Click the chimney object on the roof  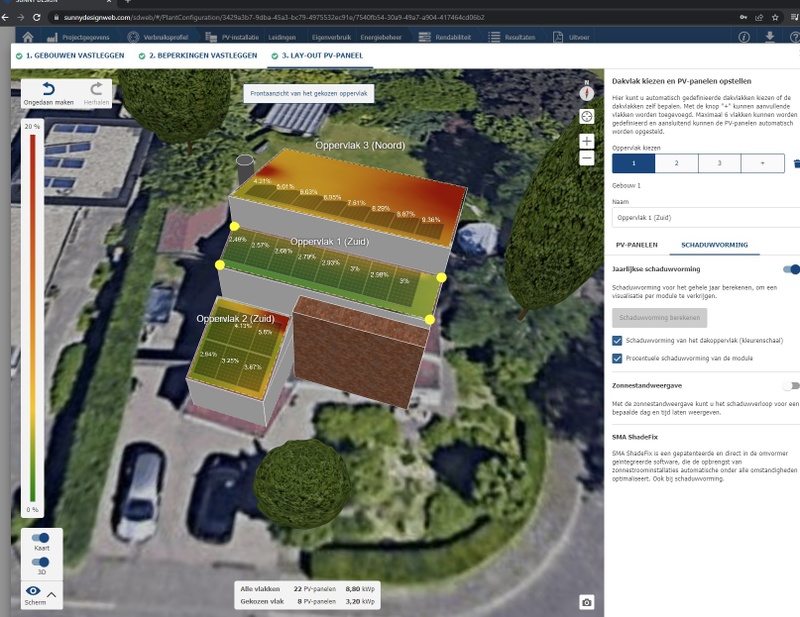pos(245,169)
